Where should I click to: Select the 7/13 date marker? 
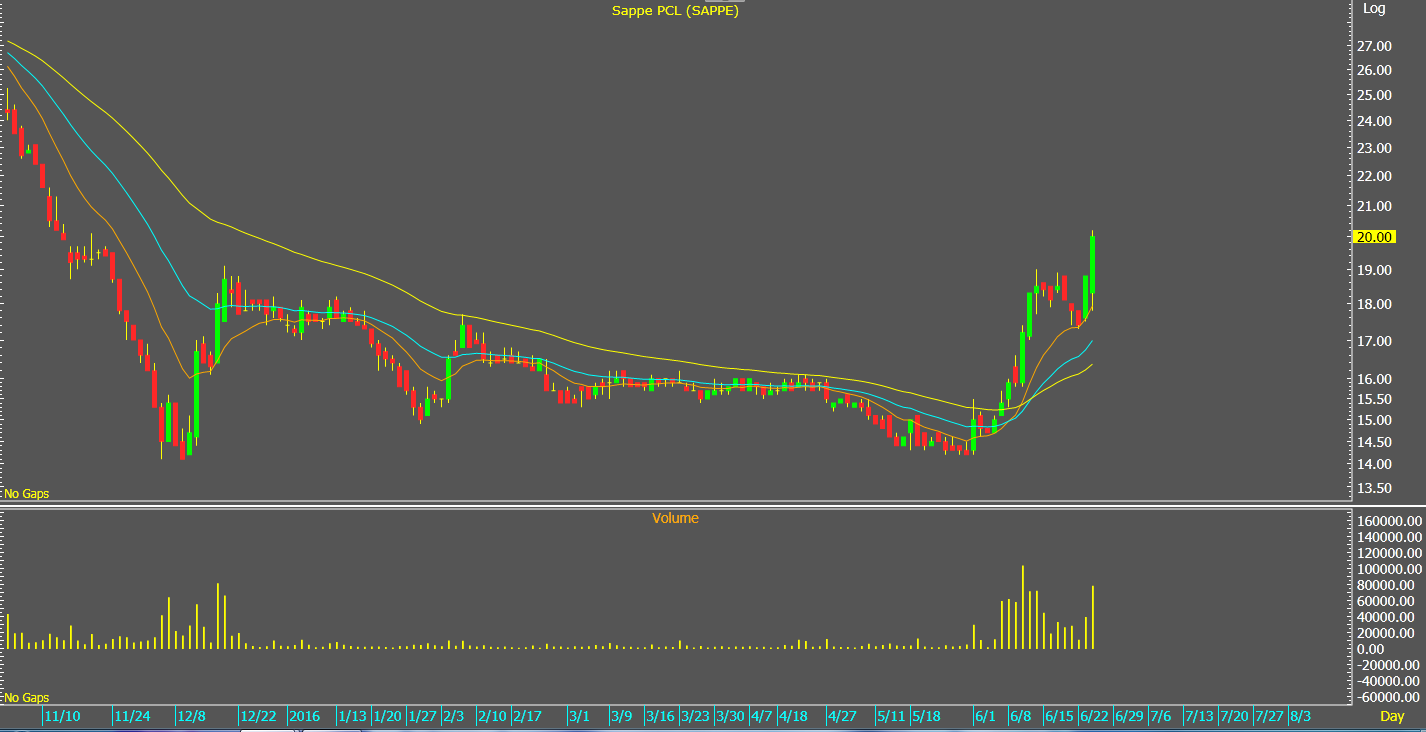click(x=1199, y=717)
